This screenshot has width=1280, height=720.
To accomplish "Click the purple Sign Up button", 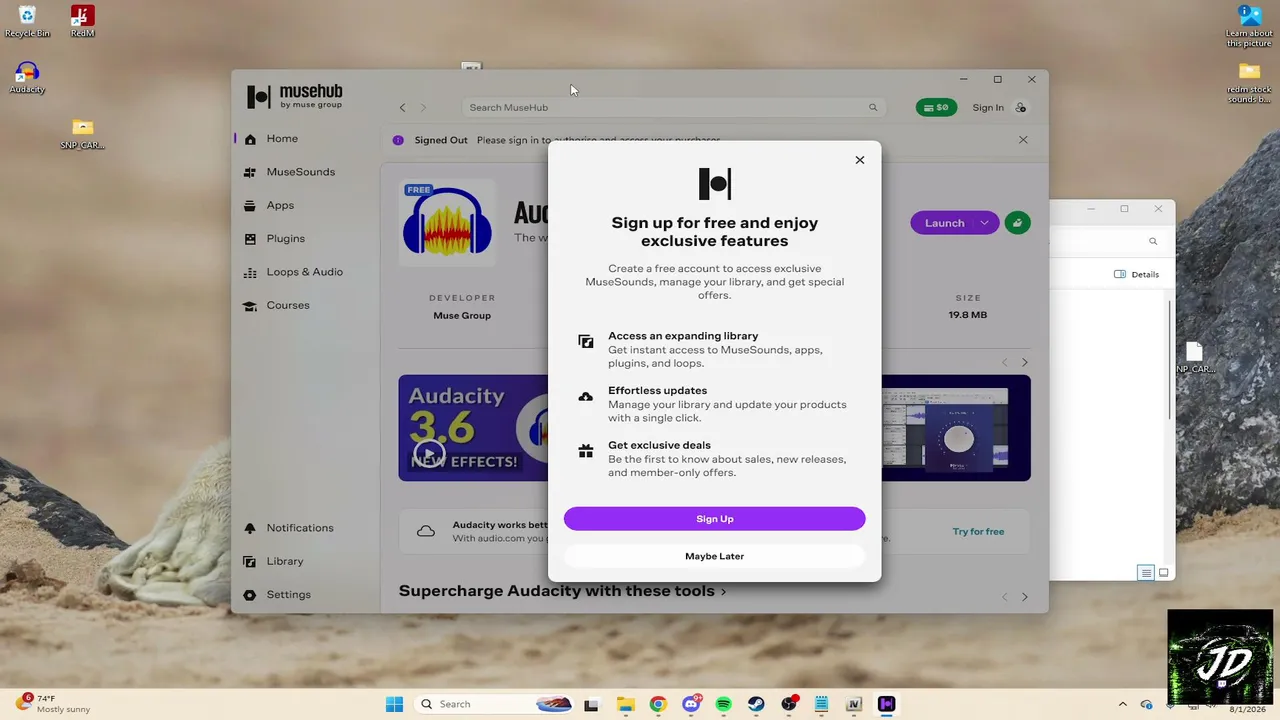I will (x=714, y=519).
